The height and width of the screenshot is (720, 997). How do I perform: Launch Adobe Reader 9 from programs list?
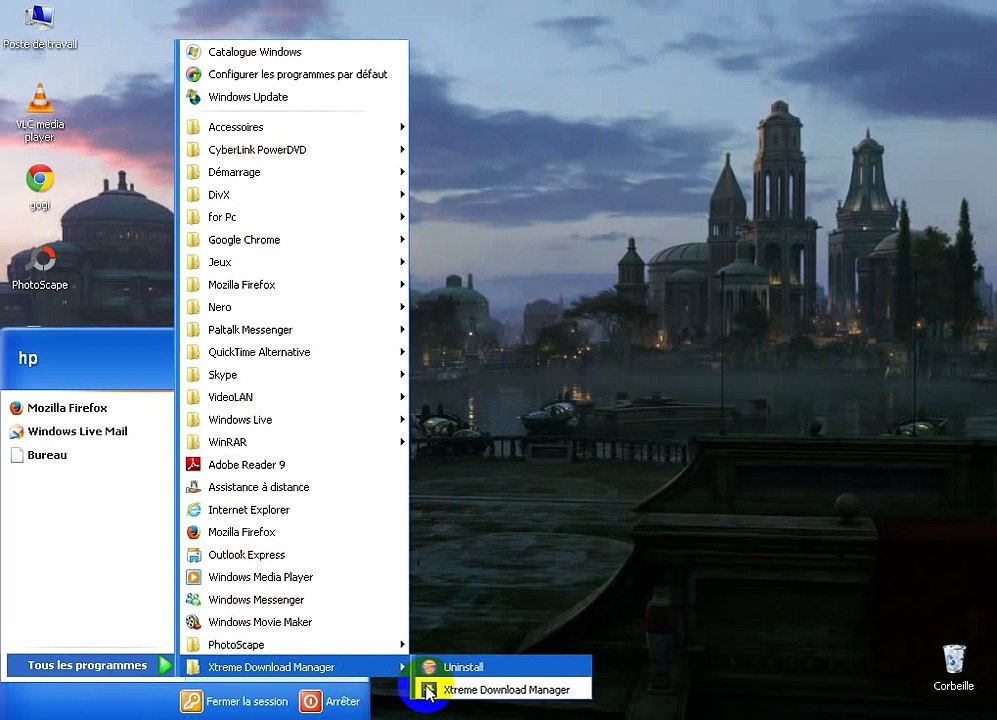point(246,465)
